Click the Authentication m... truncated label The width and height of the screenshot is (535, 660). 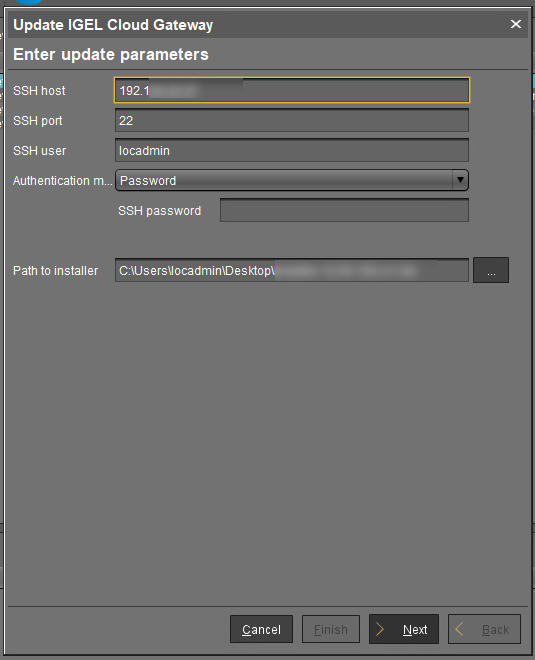coord(63,181)
